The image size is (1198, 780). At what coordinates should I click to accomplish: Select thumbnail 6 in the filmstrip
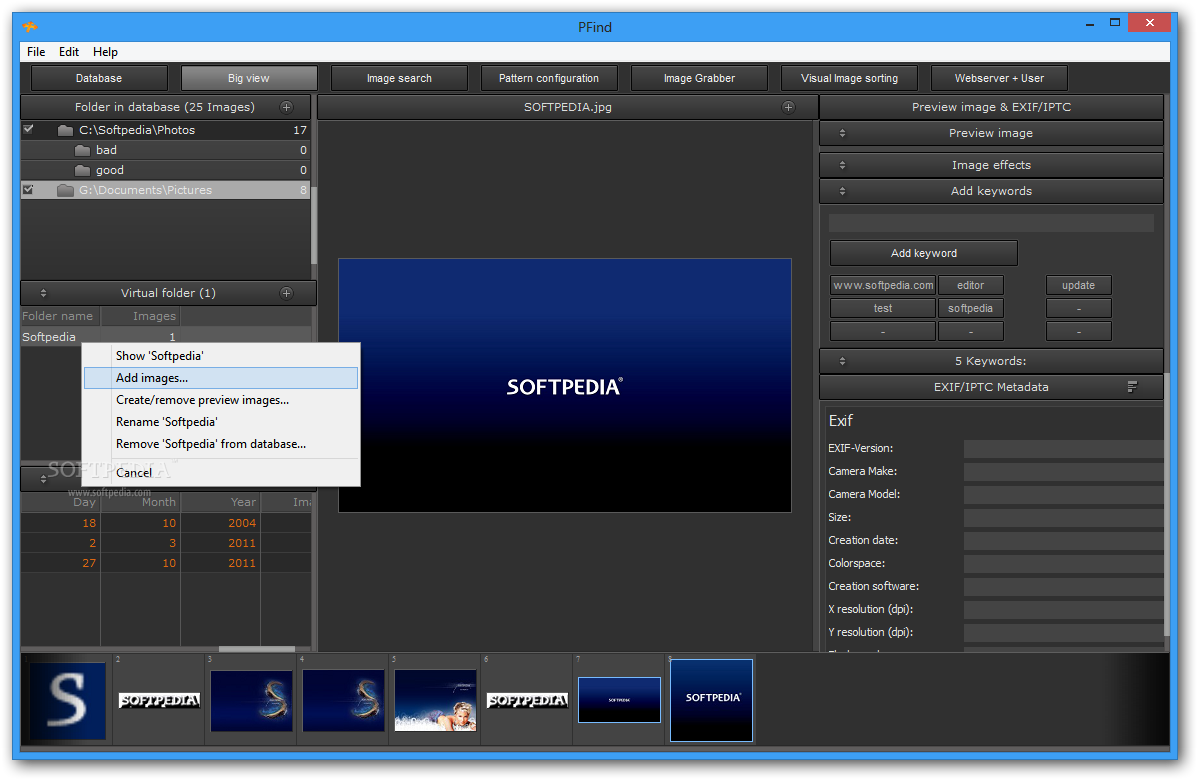(x=527, y=700)
